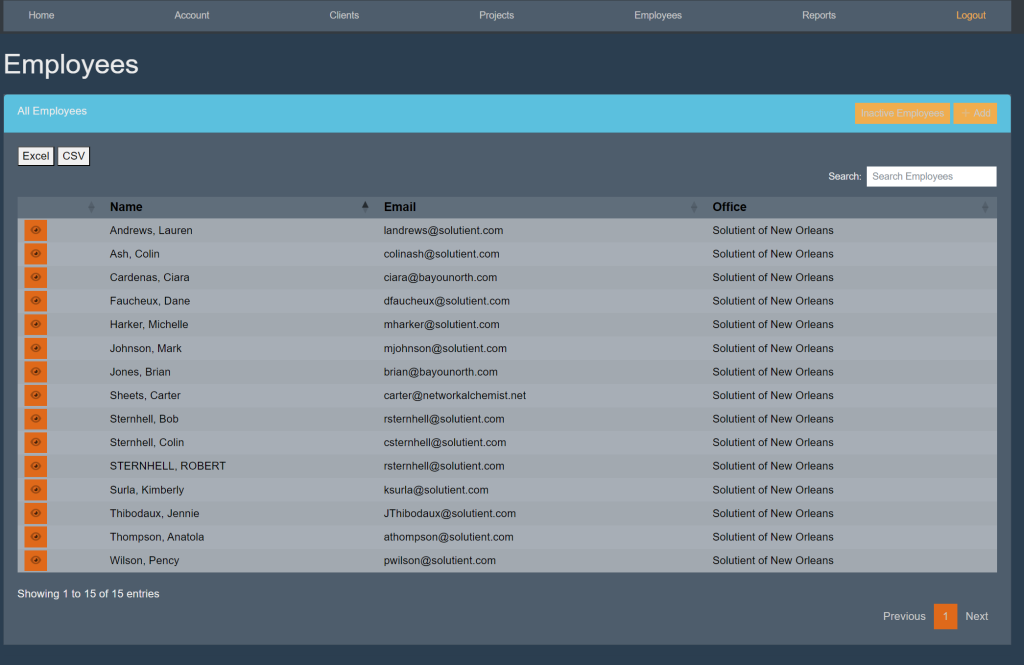The width and height of the screenshot is (1024, 665).
Task: Click eye icon for Surla, Kimberly
Action: click(x=35, y=490)
